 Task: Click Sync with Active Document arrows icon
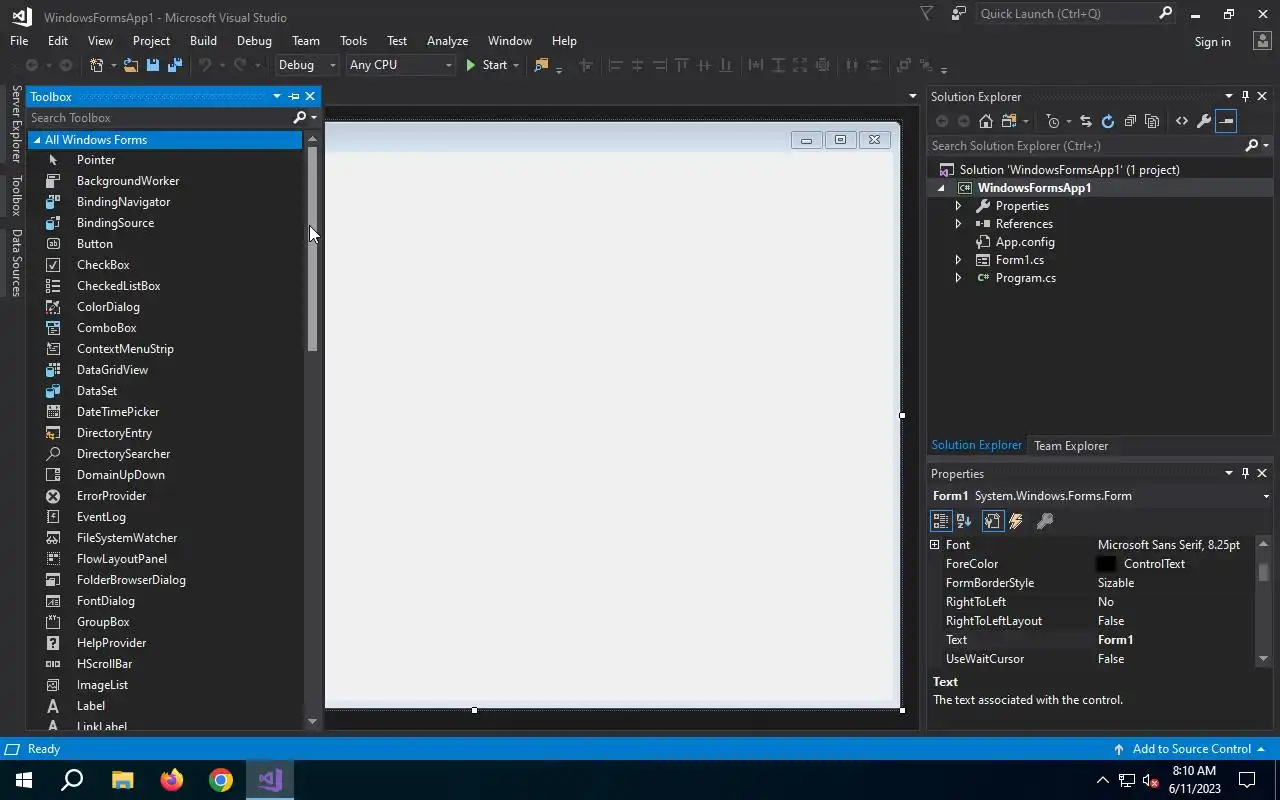pyautogui.click(x=1086, y=121)
